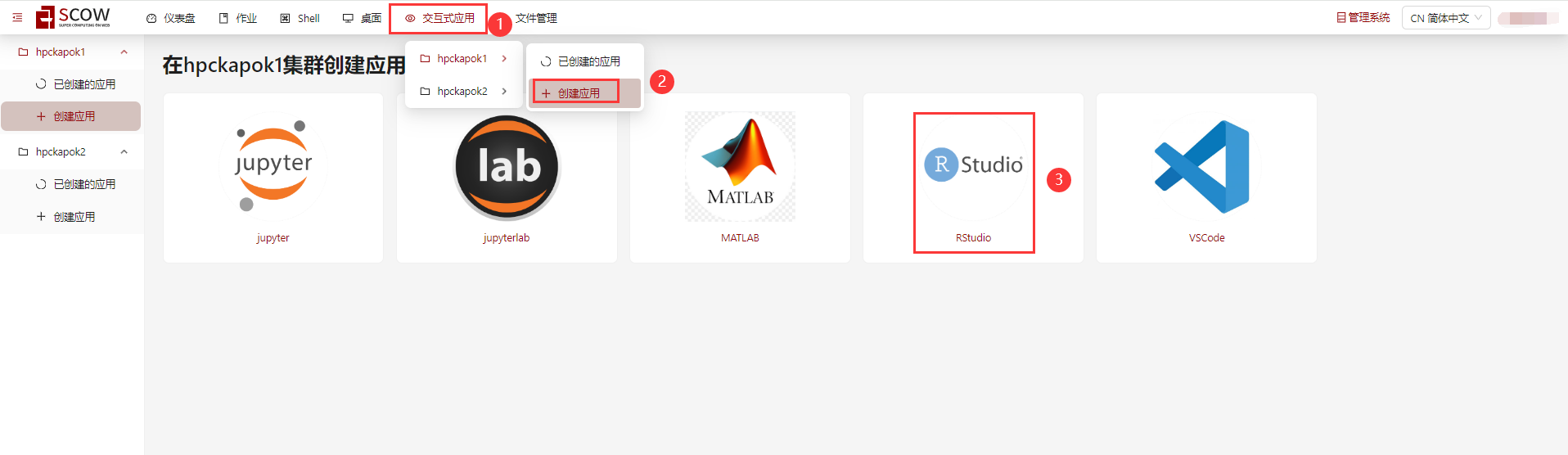Viewport: 1568px width, 455px height.
Task: Click the document icon beside 作业
Action: coord(223,18)
